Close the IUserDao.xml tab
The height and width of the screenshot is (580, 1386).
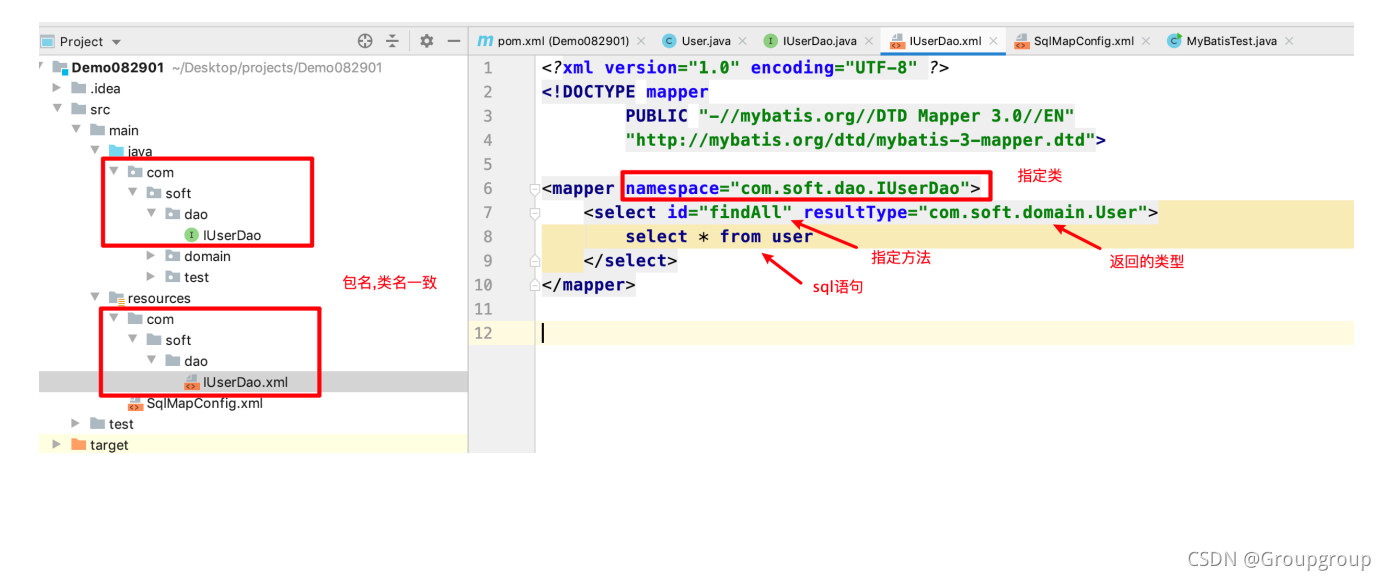(993, 41)
